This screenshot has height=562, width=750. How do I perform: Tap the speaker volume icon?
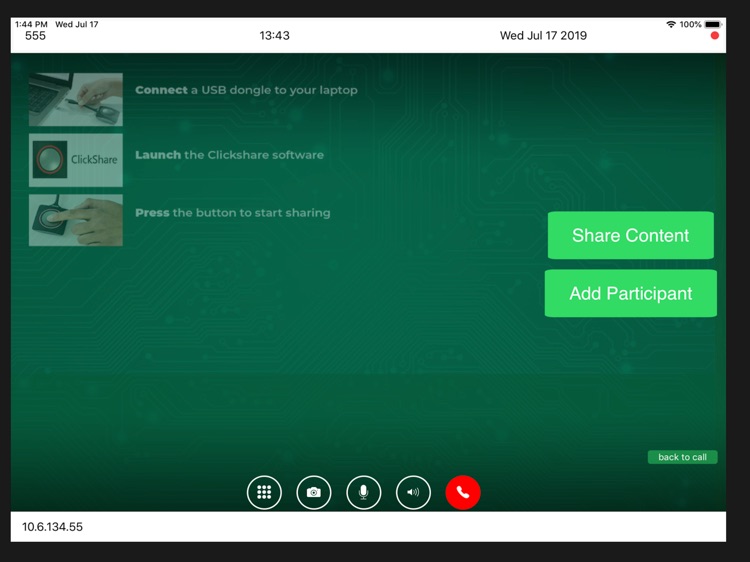click(x=413, y=492)
